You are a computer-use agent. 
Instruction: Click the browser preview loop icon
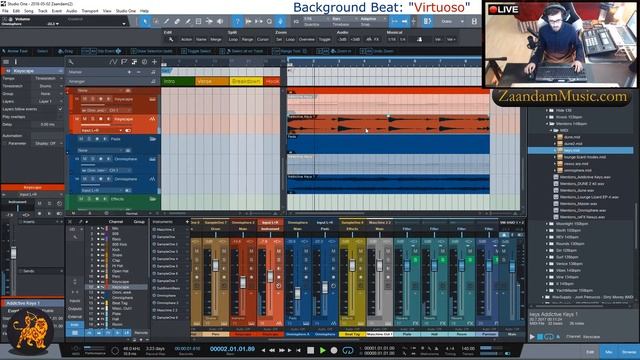549,337
